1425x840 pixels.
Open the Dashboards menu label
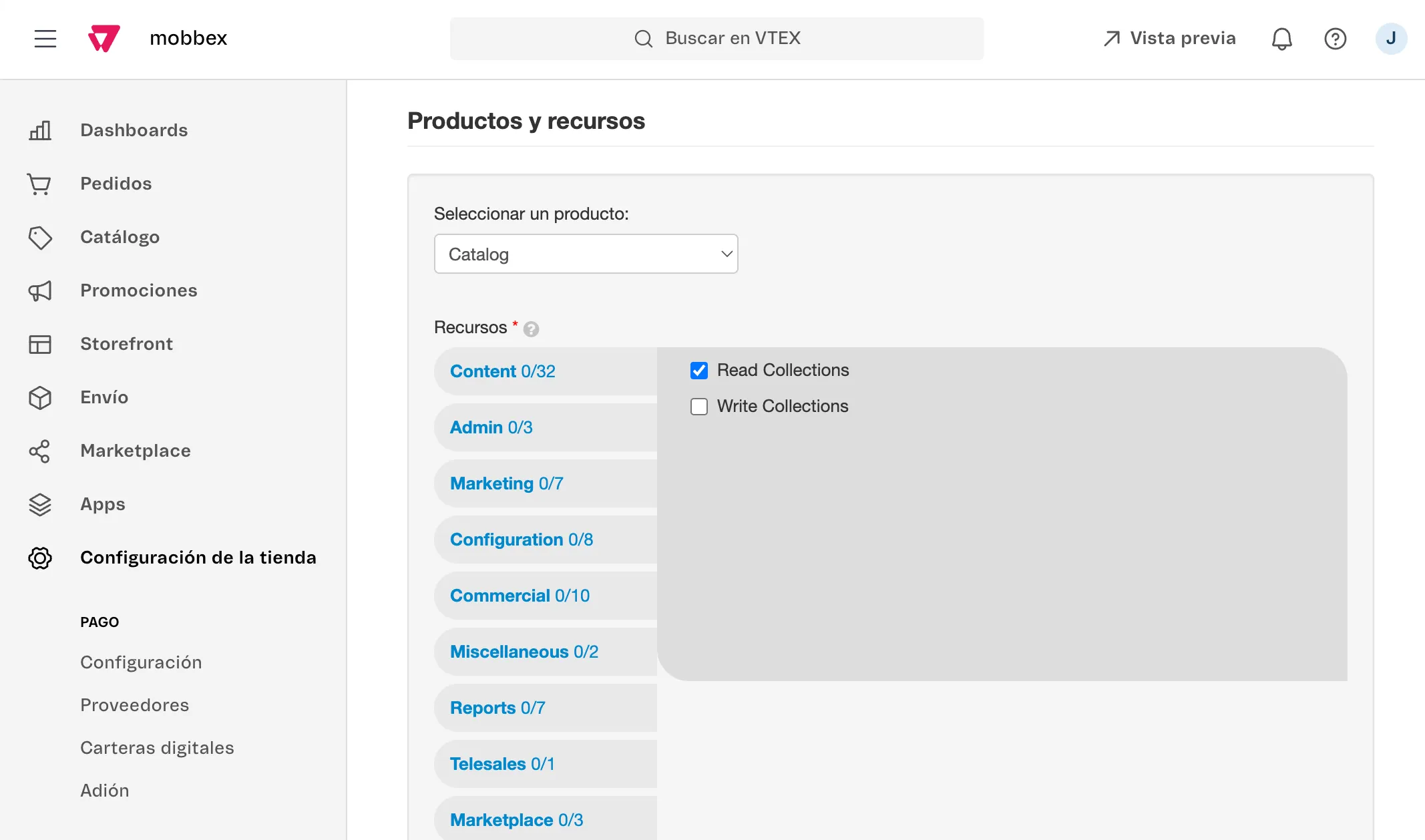pyautogui.click(x=134, y=130)
